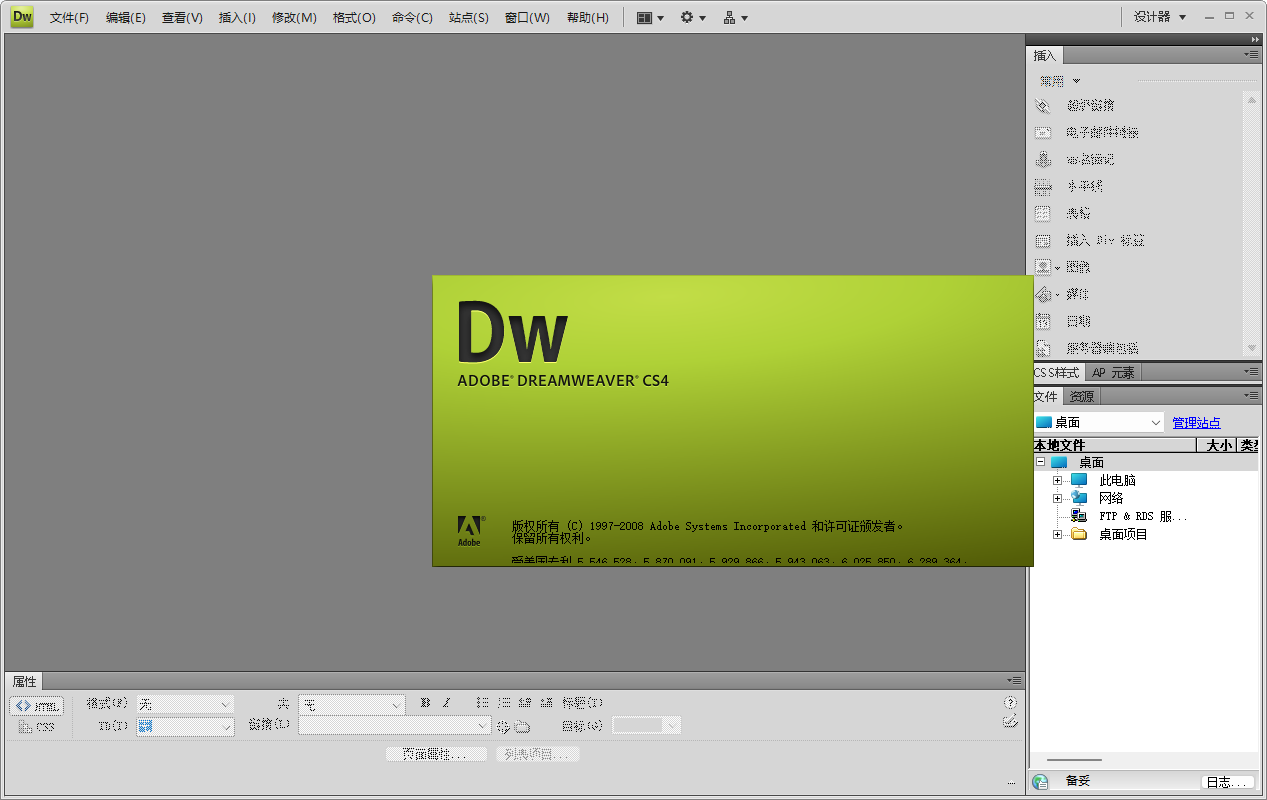Insert Table icon in Insert panel

click(1043, 213)
